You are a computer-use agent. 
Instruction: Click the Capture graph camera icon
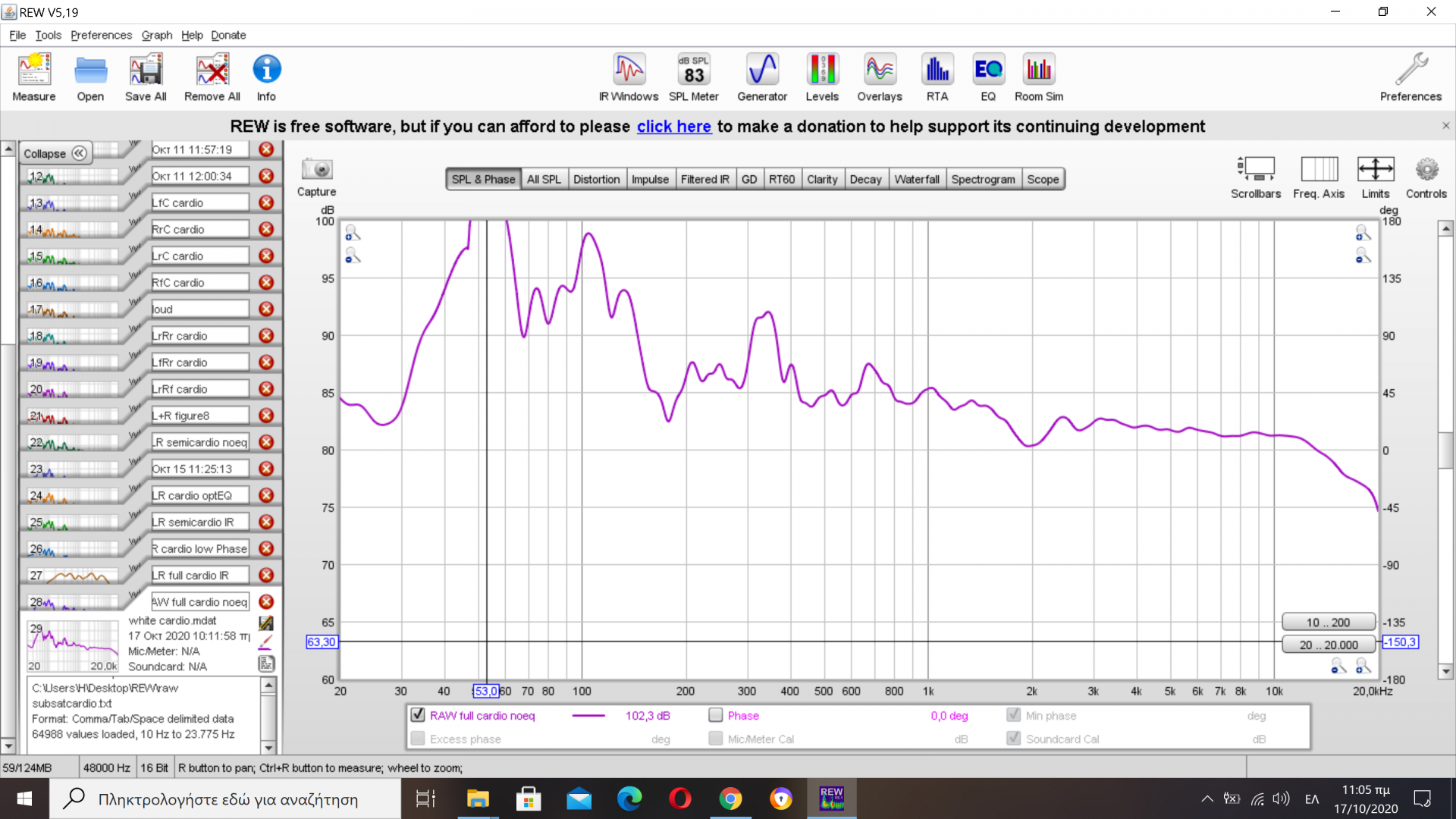[x=316, y=170]
